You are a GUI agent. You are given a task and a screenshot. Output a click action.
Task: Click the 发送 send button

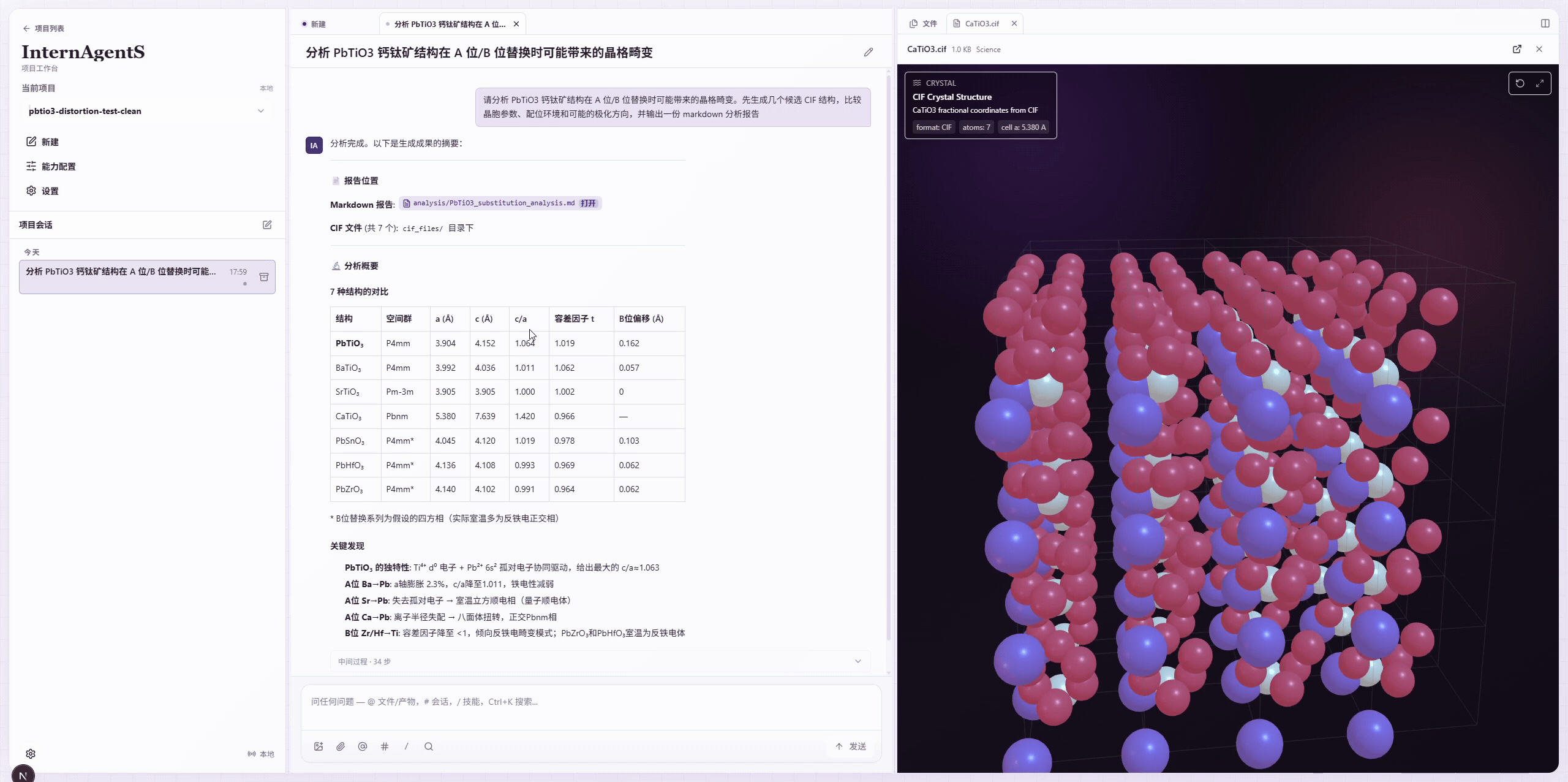pos(851,746)
